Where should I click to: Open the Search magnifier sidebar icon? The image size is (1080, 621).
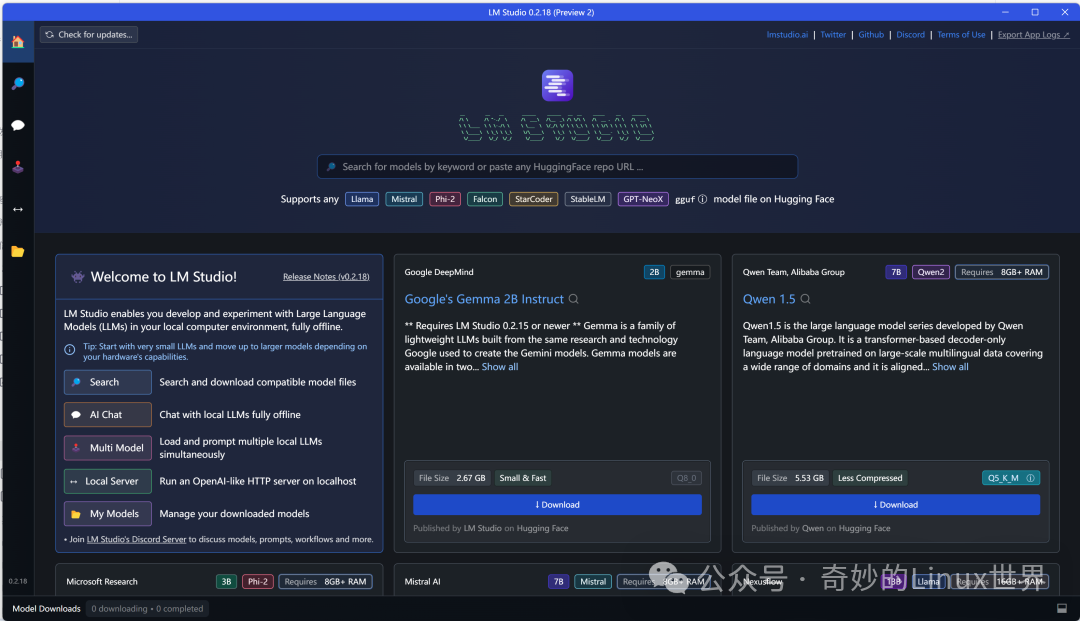18,83
